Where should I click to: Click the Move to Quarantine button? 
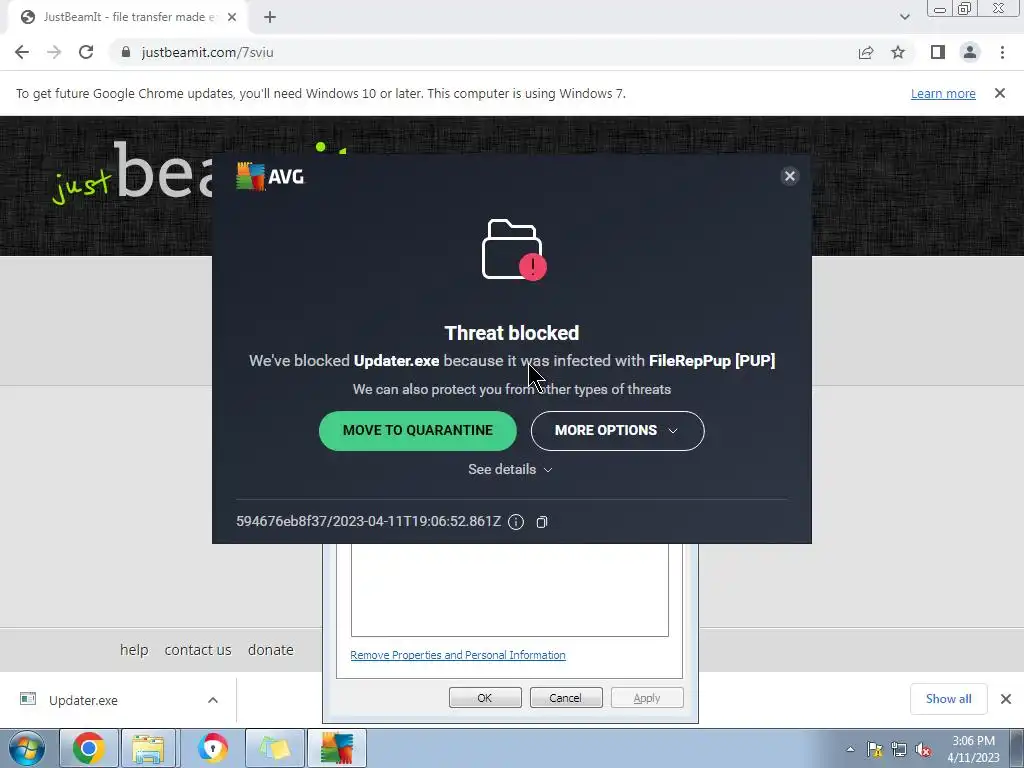(x=417, y=430)
